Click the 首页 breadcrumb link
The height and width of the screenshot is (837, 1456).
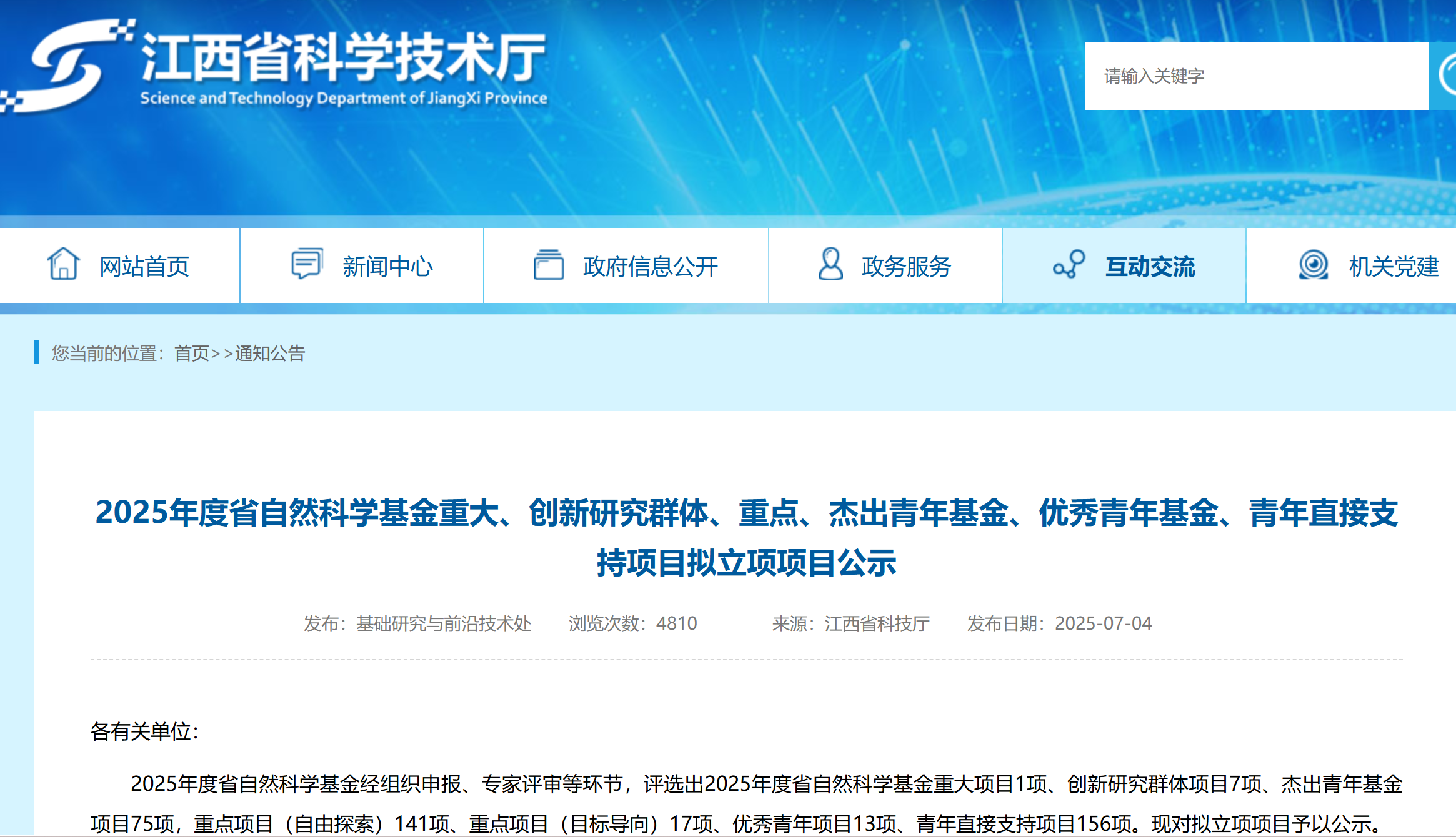coord(192,354)
